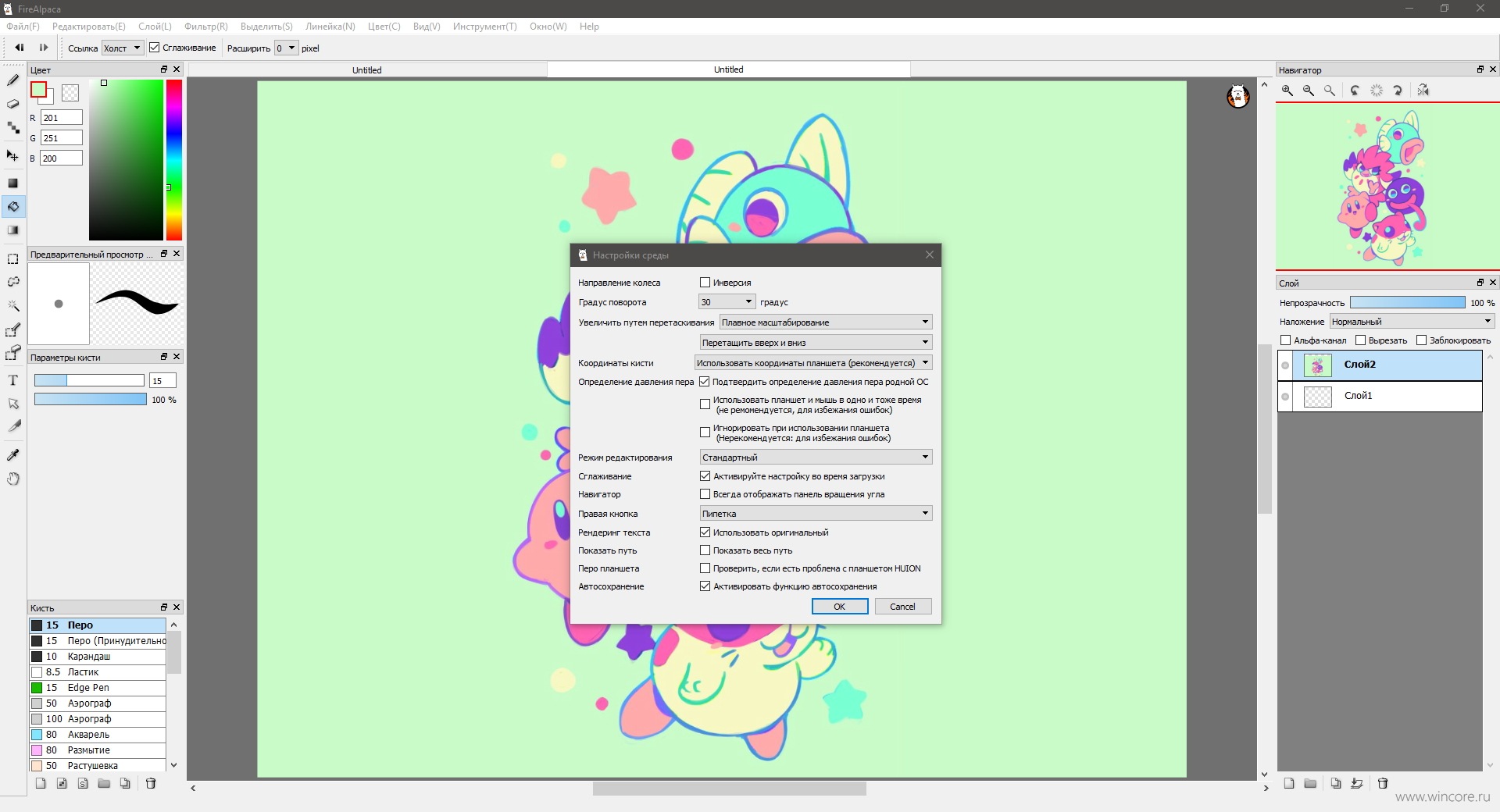Open the Правая кнопка Пипетка dropdown
The image size is (1500, 812).
point(816,514)
